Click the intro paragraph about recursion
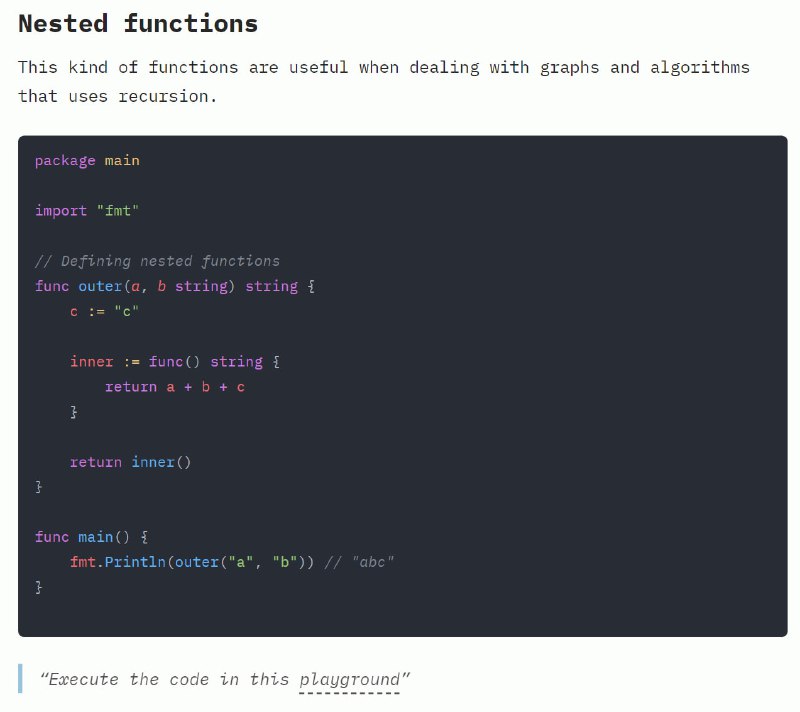 [384, 82]
